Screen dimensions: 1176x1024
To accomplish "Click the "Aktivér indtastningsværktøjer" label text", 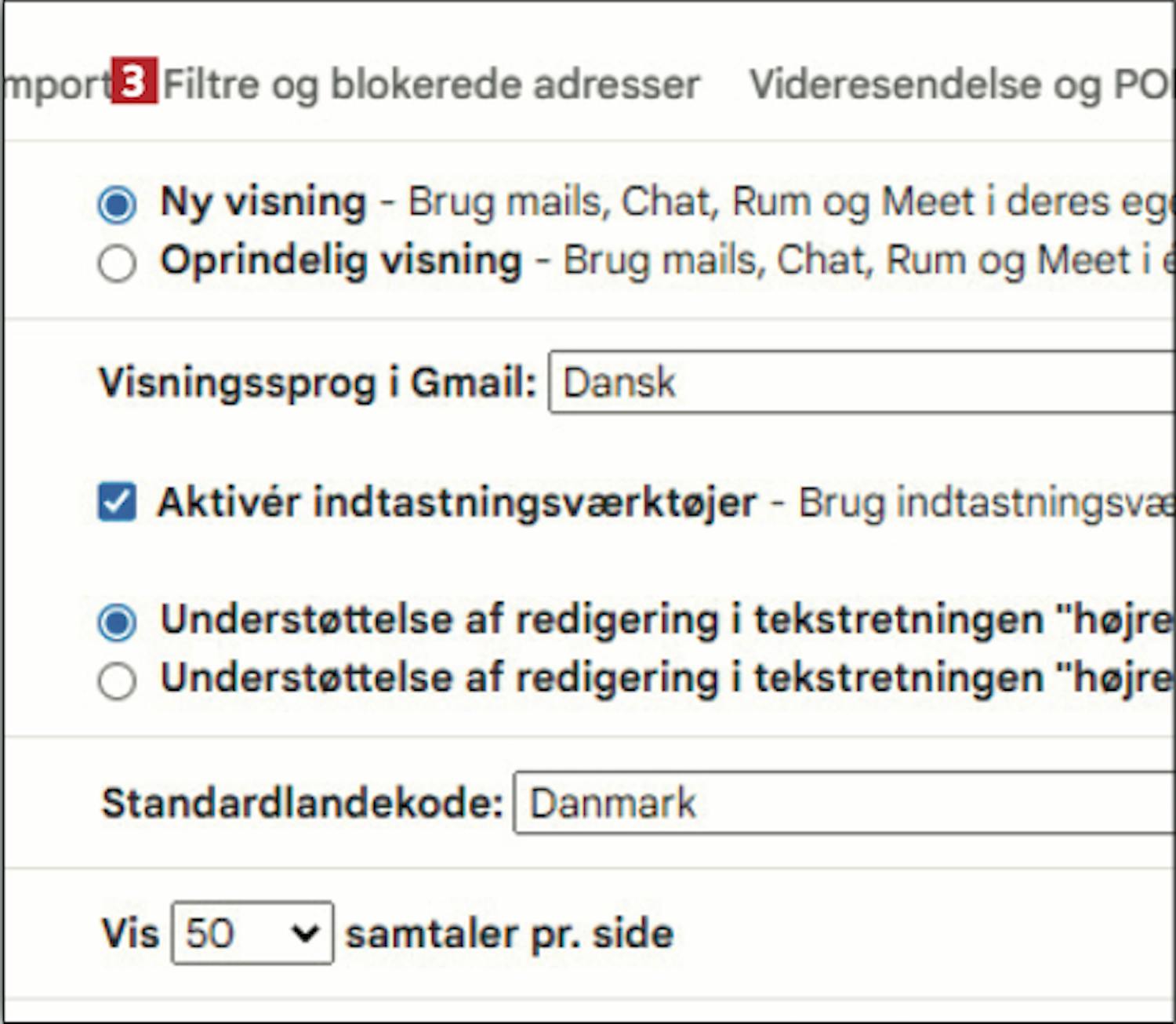I will tap(457, 503).
